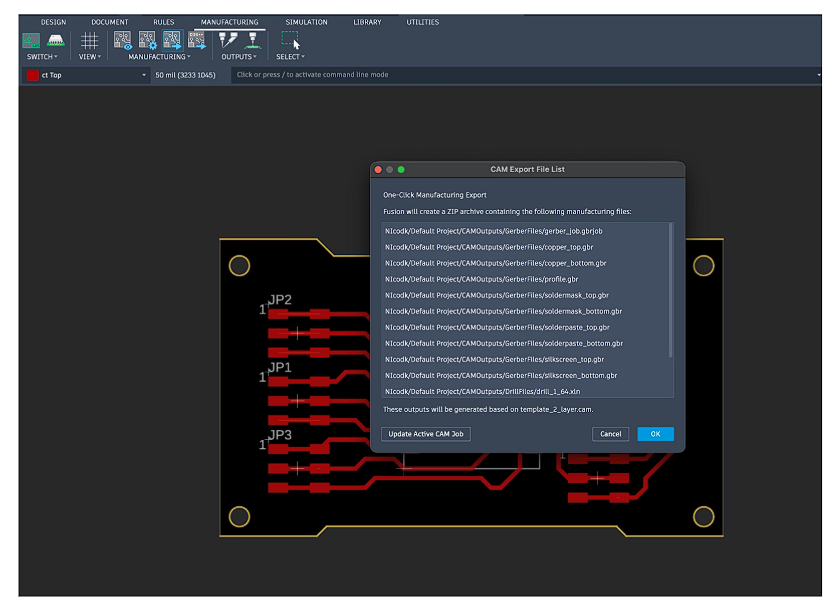
Task: Expand the SWITCH dropdown
Action: [x=42, y=57]
